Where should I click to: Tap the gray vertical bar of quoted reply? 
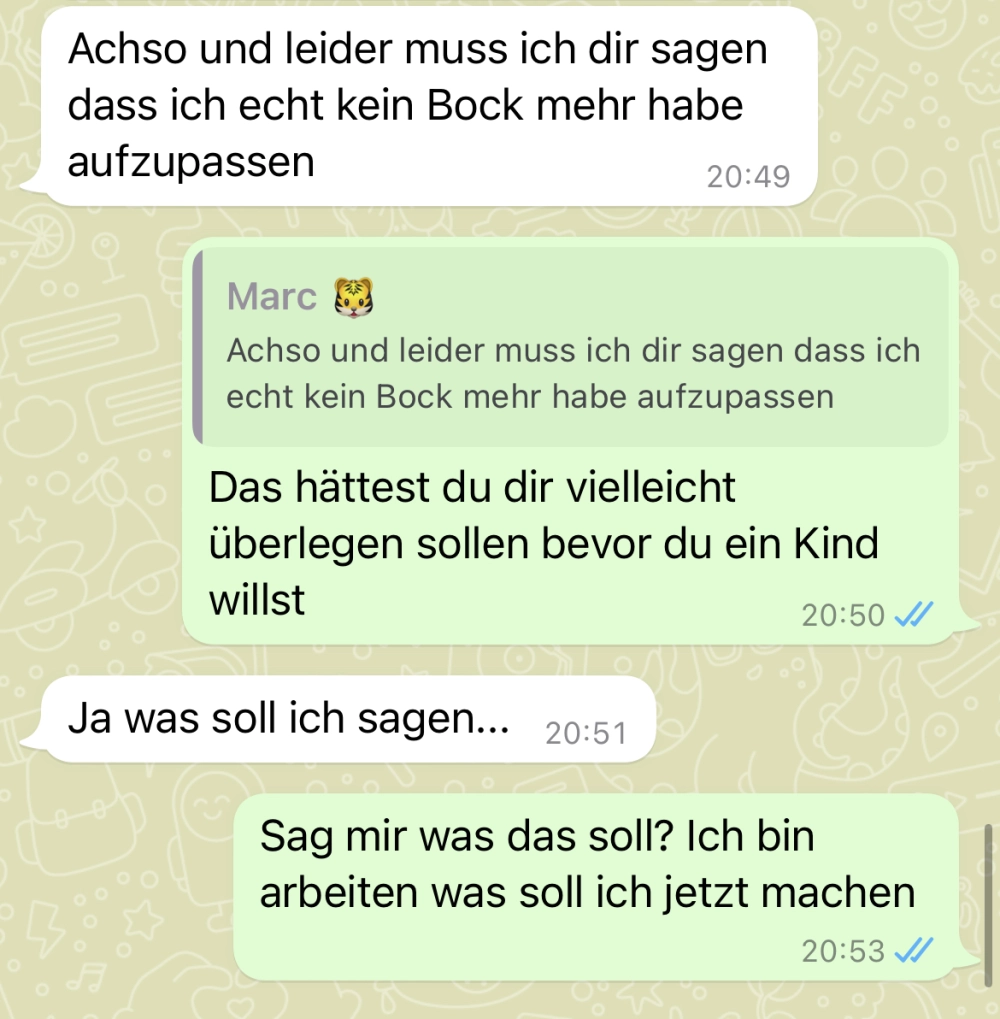pos(198,348)
